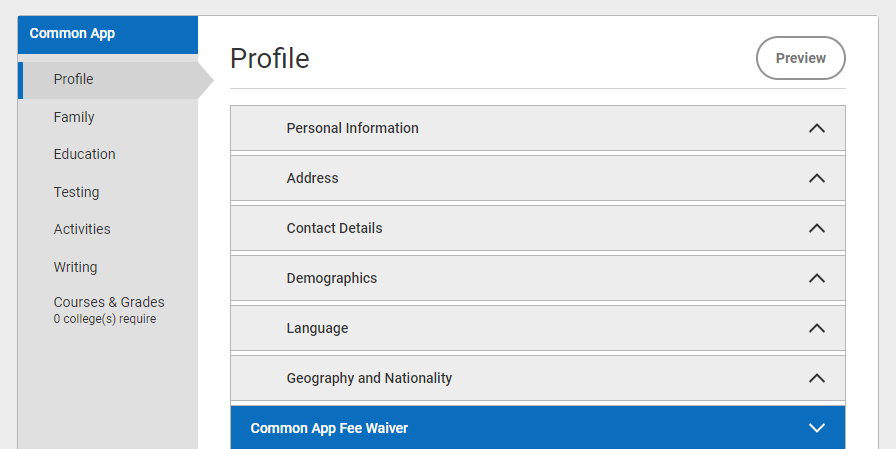Collapse Personal Information chevron icon

tap(817, 129)
